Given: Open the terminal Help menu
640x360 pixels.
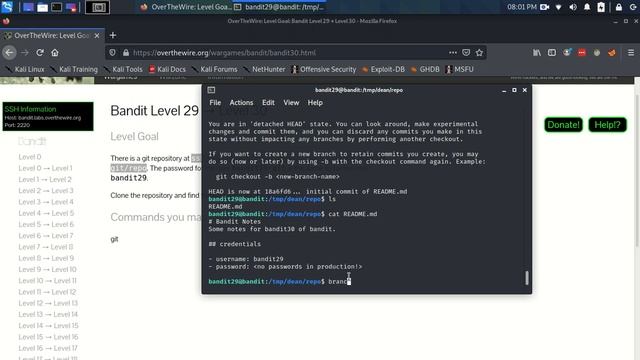Looking at the screenshot, I should click(315, 103).
